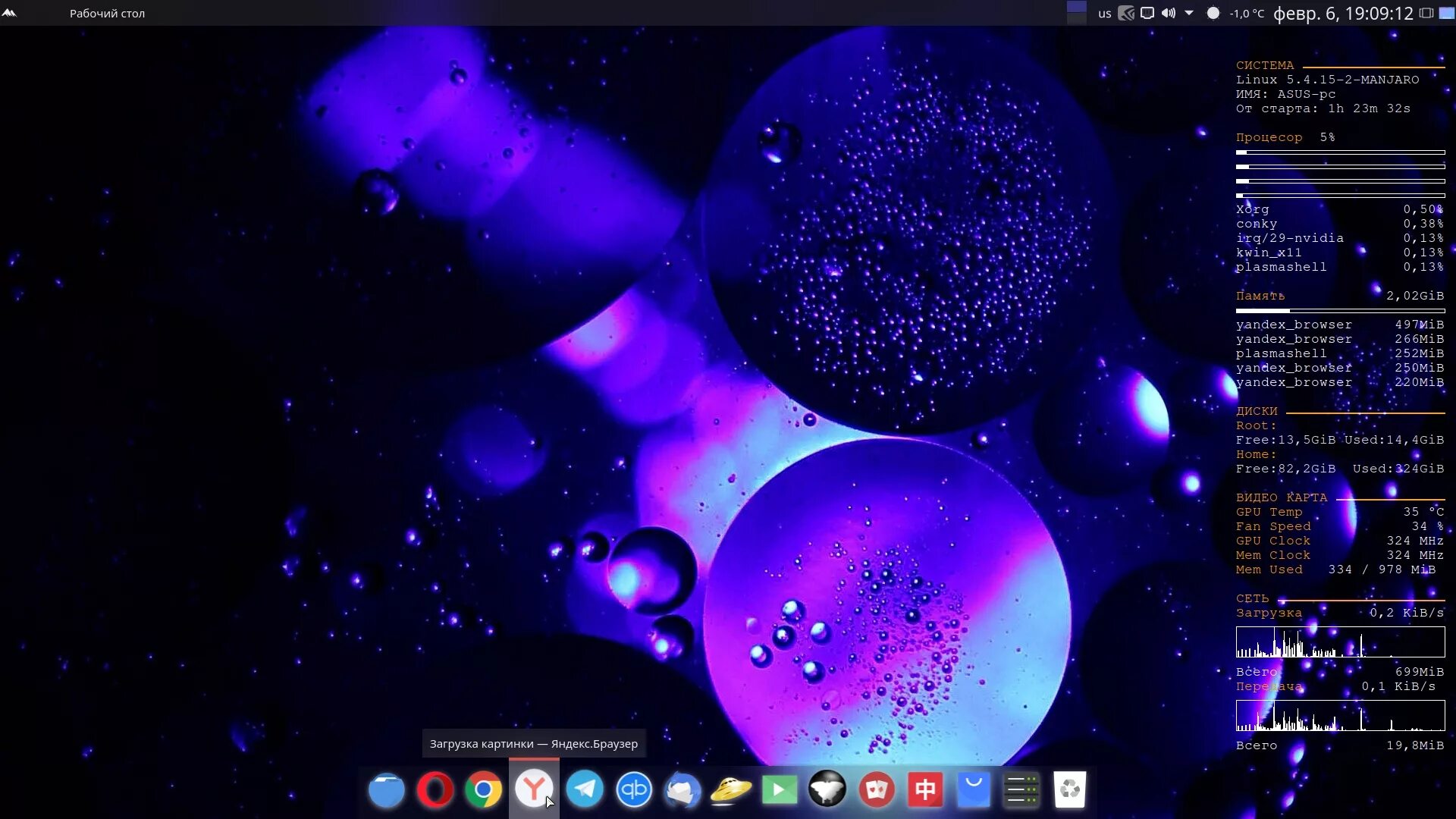Viewport: 1456px width, 819px height.
Task: Click the NVIDIA tray icon
Action: (1126, 14)
